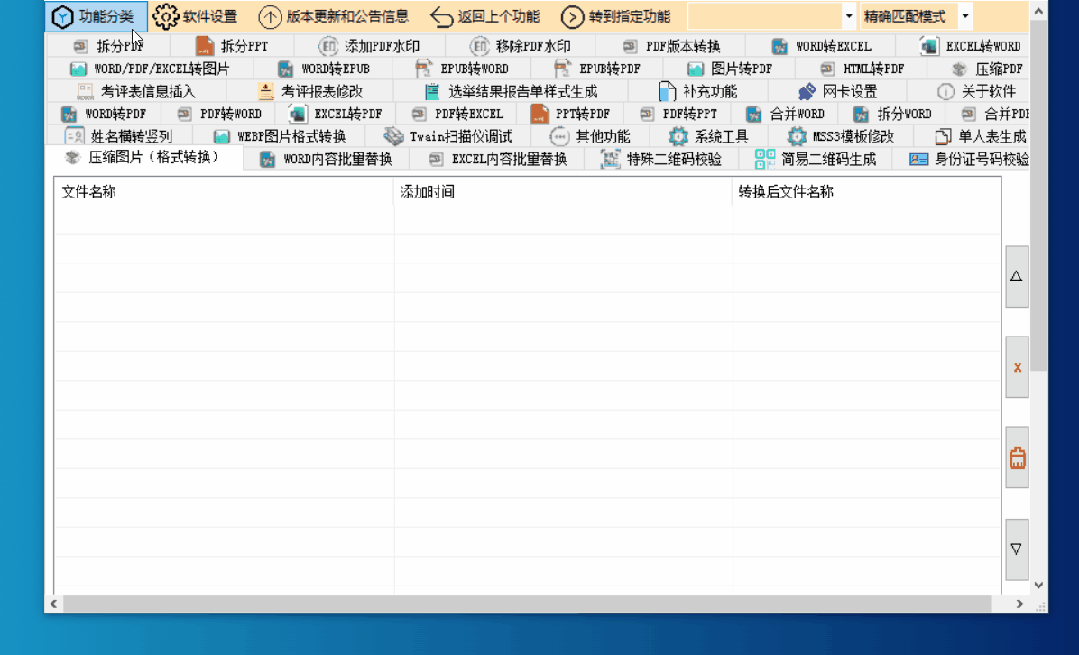The image size is (1079, 655).
Task: Switch to the WORD内容批量替换 tab
Action: [x=319, y=158]
